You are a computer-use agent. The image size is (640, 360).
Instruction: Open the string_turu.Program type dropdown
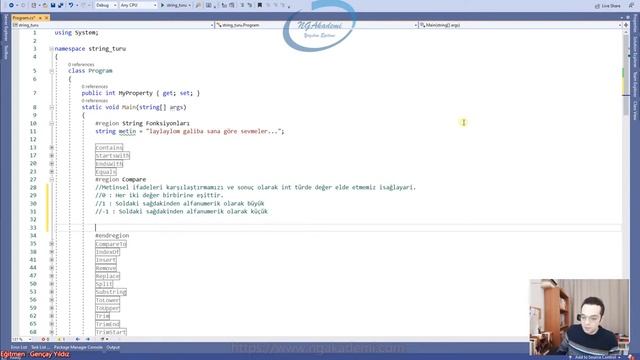[x=317, y=25]
